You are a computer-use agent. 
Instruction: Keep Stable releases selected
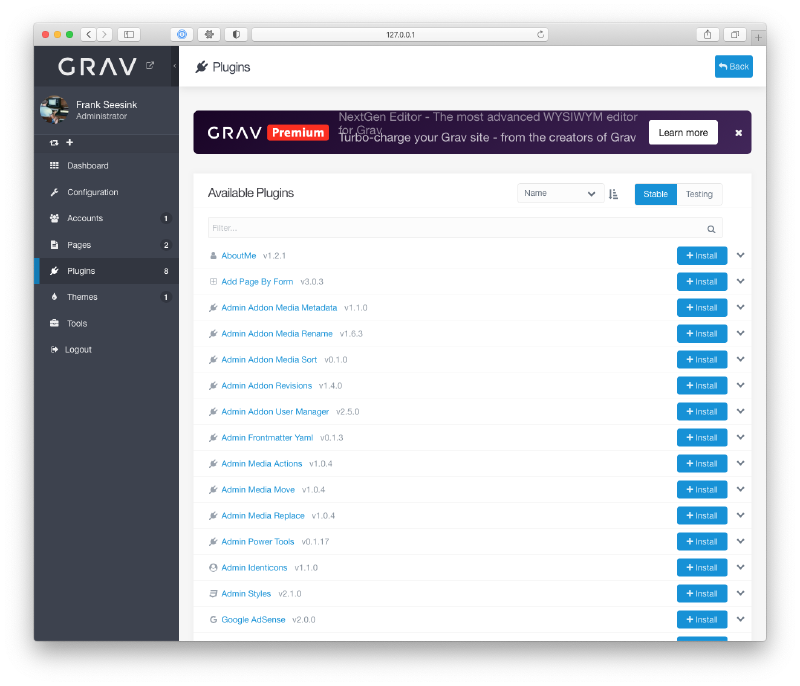(655, 194)
